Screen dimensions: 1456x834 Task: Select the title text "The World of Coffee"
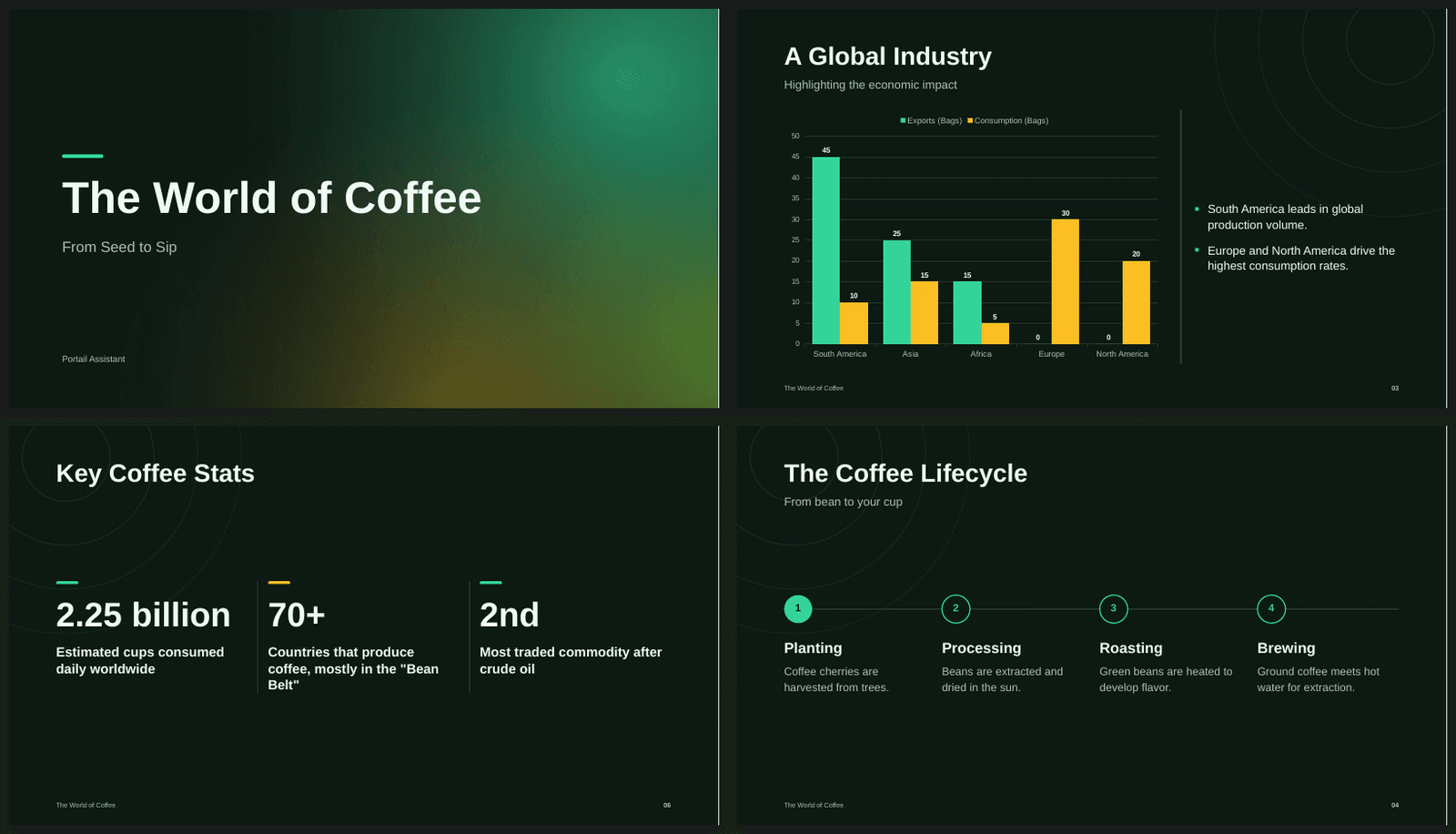click(271, 198)
